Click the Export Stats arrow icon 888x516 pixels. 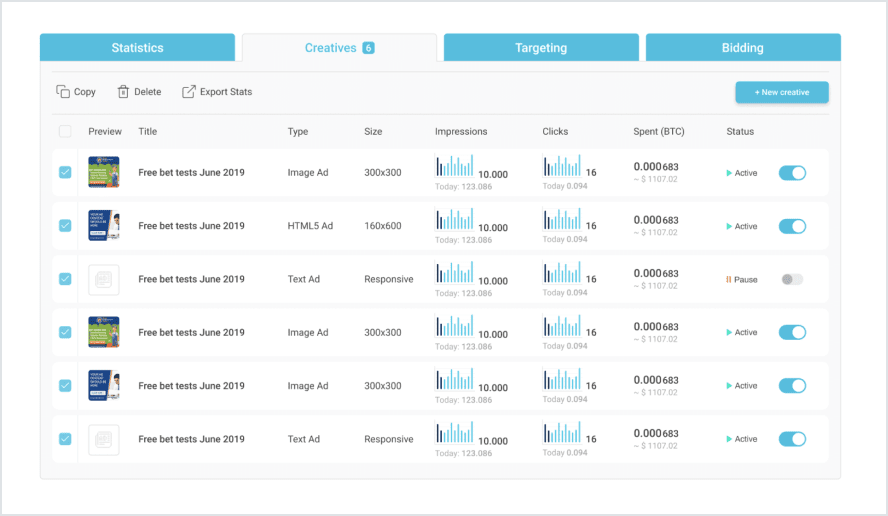189,91
